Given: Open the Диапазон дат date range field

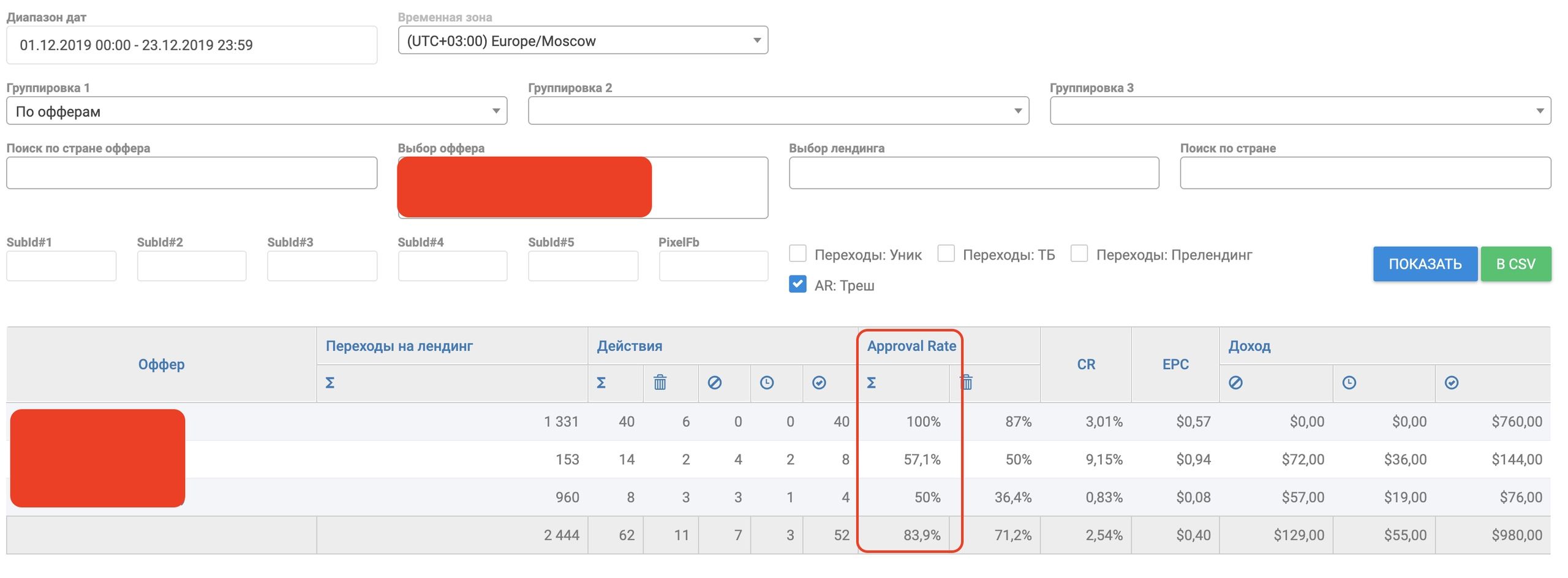Looking at the screenshot, I should (x=192, y=45).
